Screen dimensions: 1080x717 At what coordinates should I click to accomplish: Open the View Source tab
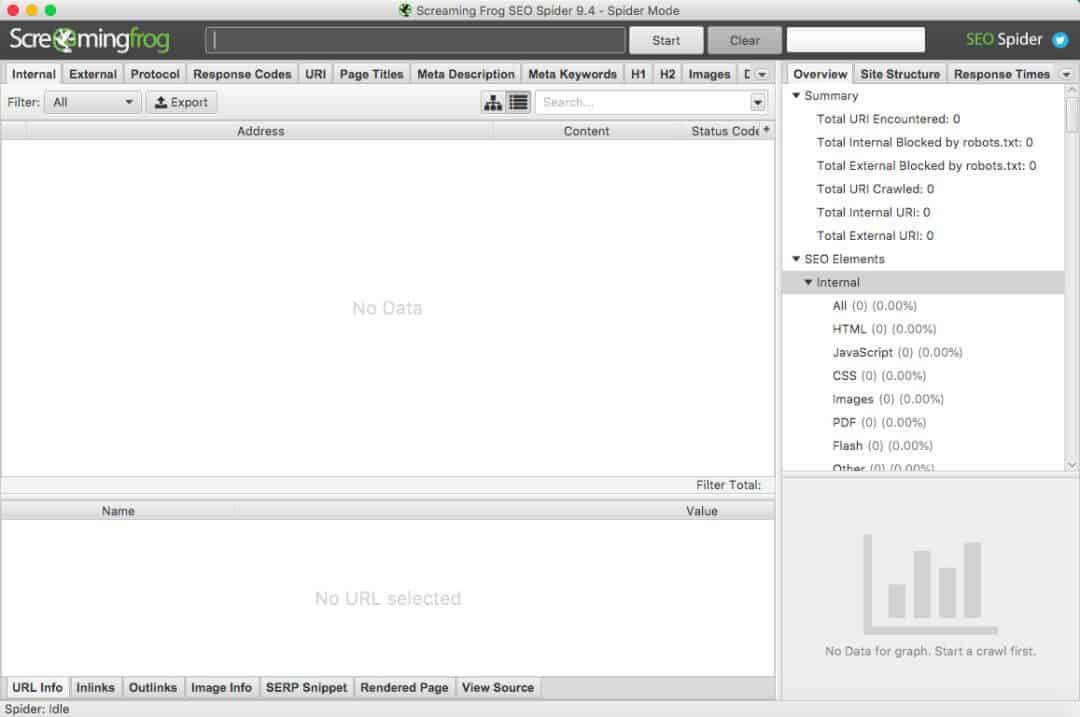pyautogui.click(x=498, y=687)
